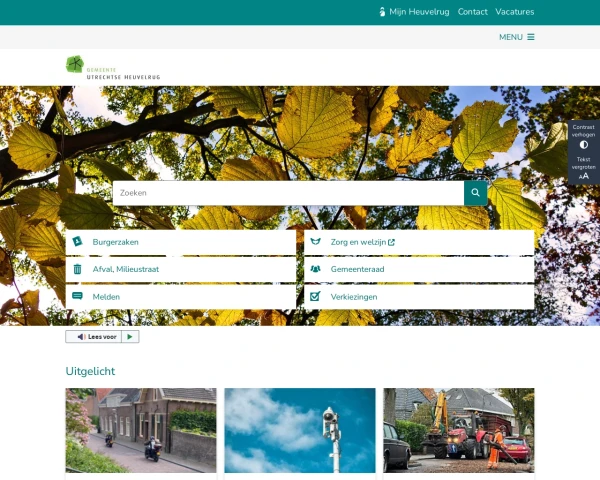The width and height of the screenshot is (600, 480).
Task: Open Mijn Heuvelrug login link
Action: point(414,12)
